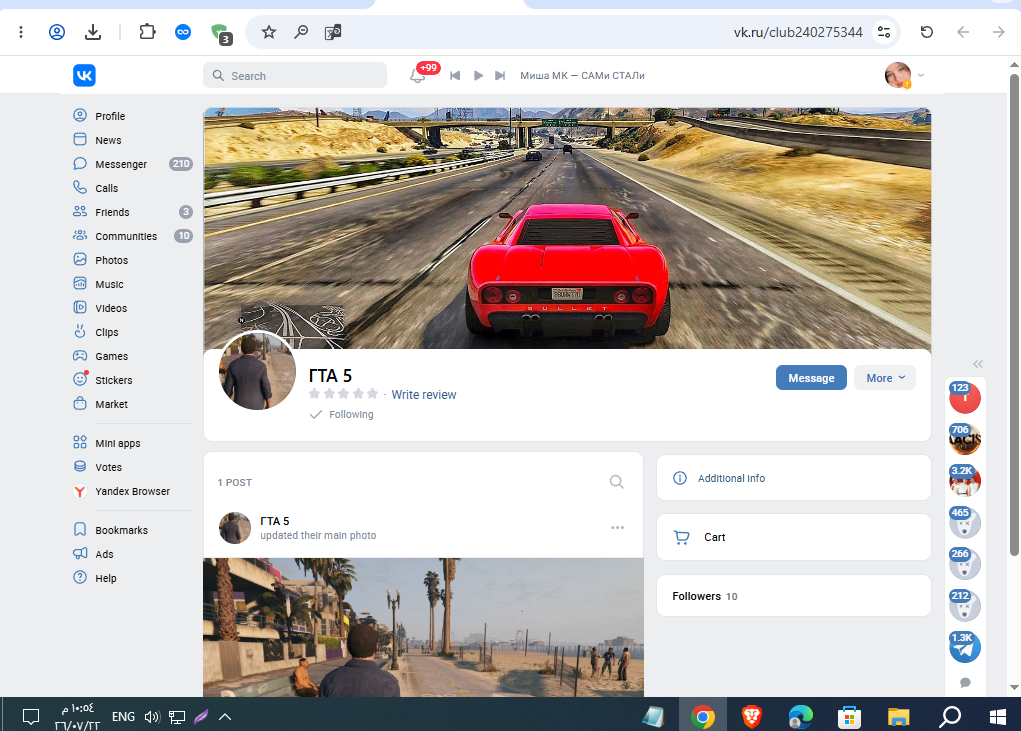Viewport: 1021px width, 731px height.
Task: Click the Videos sidebar icon
Action: pos(80,308)
